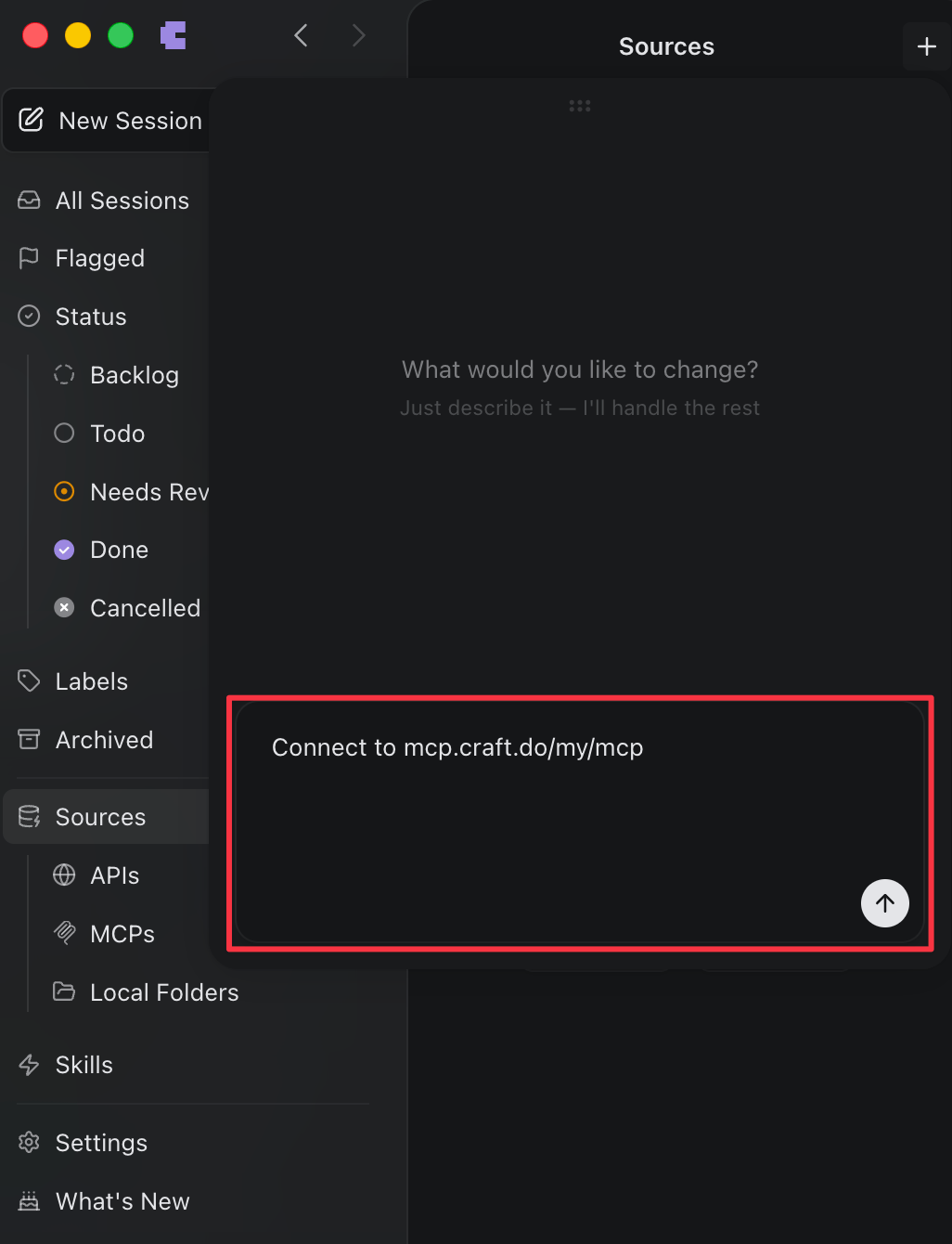Click the Sources database icon
The height and width of the screenshot is (1244, 952).
point(29,816)
